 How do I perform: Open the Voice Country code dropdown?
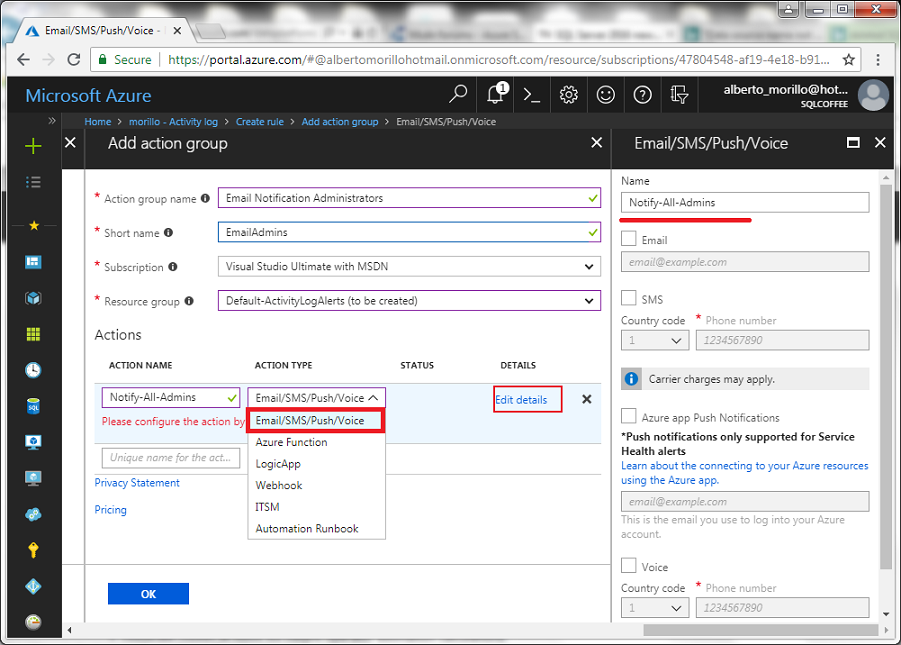pos(655,608)
